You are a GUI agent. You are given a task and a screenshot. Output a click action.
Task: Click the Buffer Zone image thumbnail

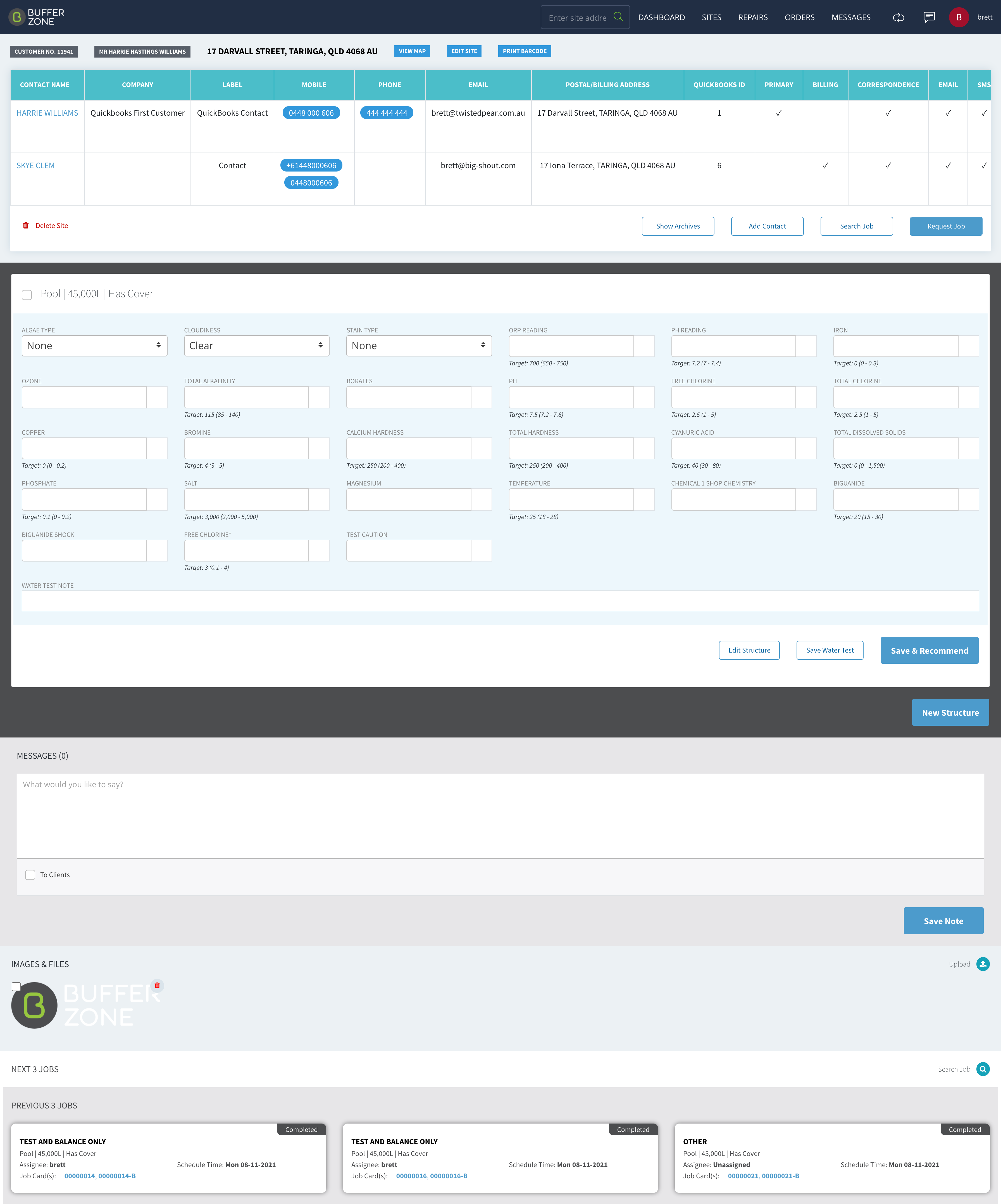[x=86, y=1005]
